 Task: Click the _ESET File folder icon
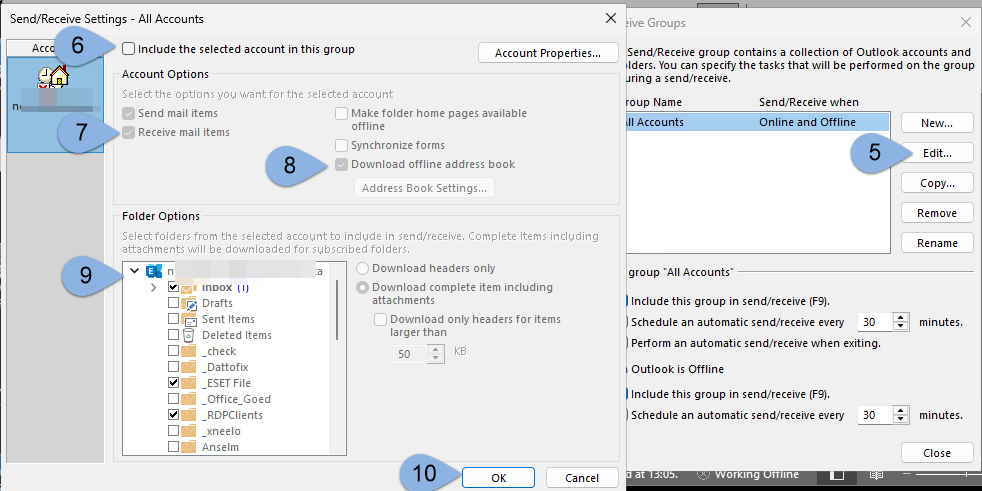click(189, 383)
